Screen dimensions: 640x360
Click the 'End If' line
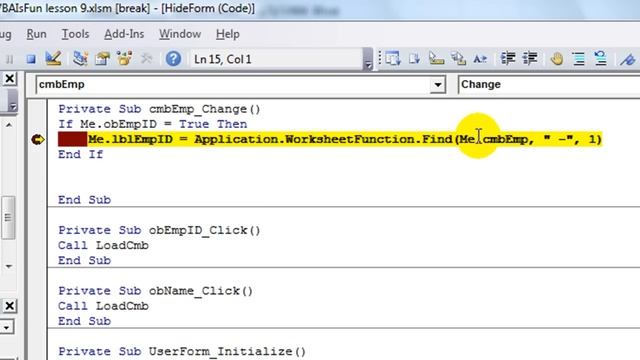(x=80, y=155)
